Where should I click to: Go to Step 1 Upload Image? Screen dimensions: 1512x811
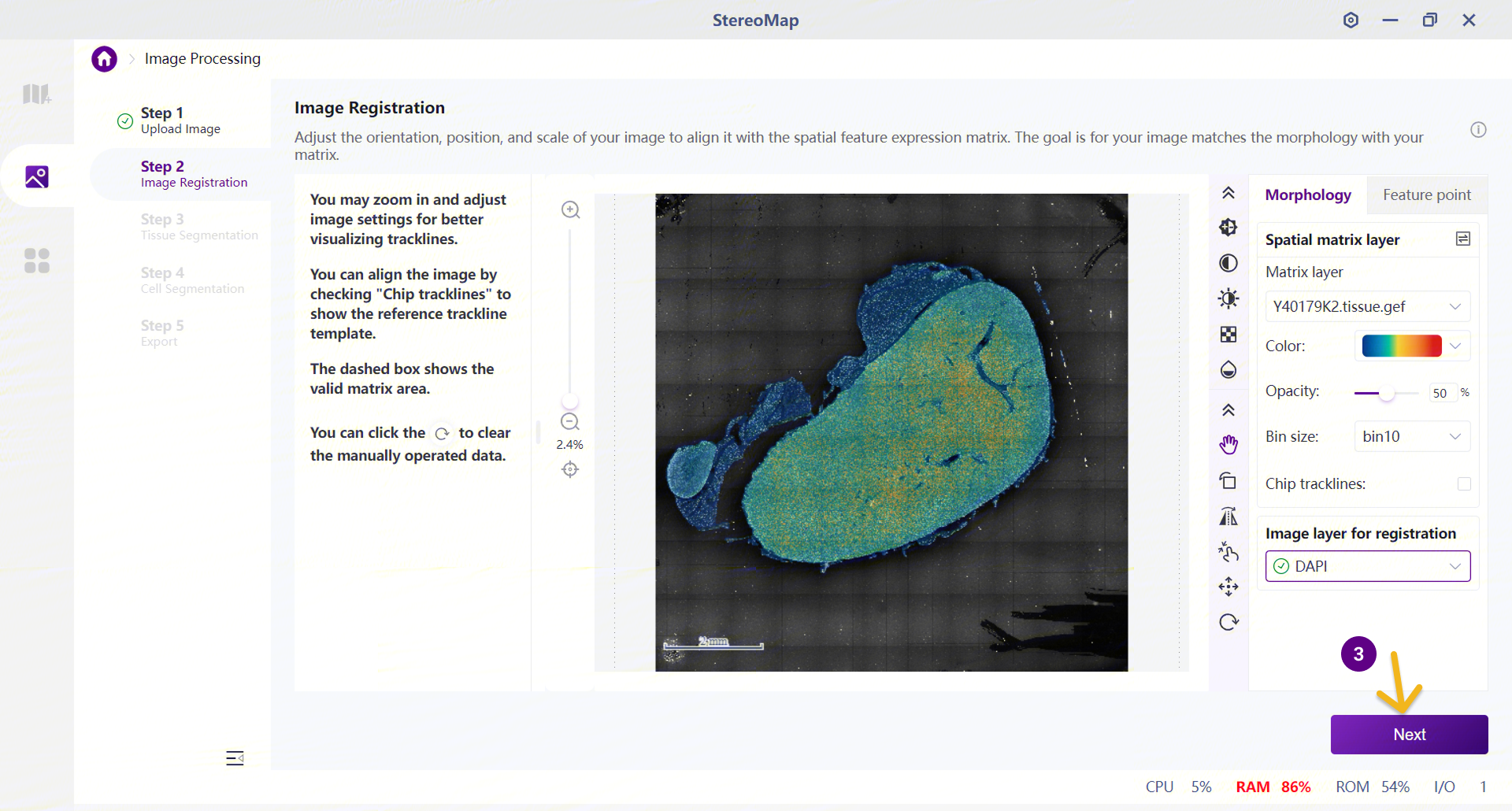coord(180,120)
